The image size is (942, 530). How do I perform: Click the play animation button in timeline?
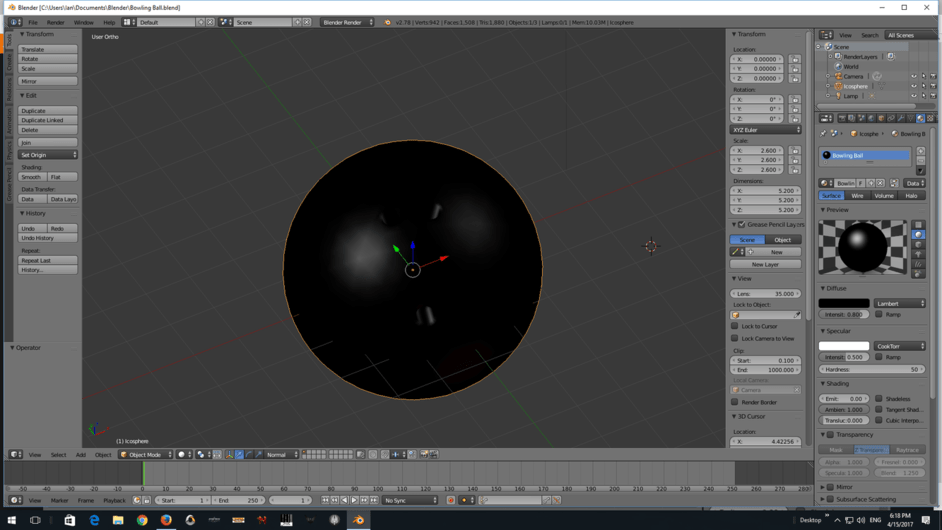point(354,500)
